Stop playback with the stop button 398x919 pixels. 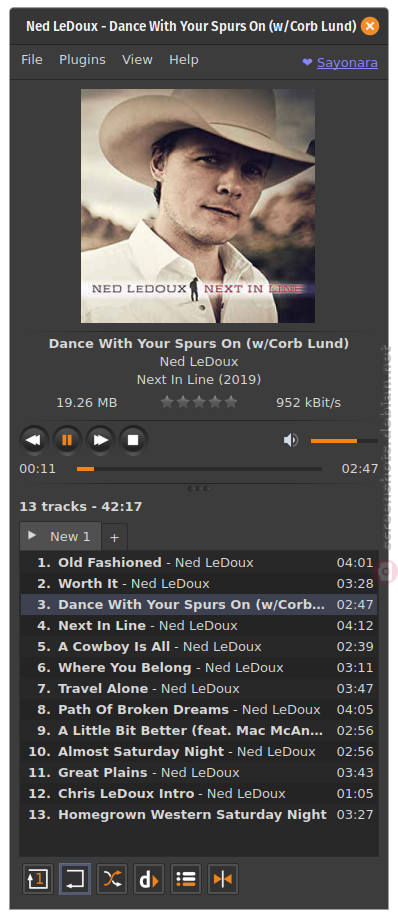pyautogui.click(x=134, y=440)
